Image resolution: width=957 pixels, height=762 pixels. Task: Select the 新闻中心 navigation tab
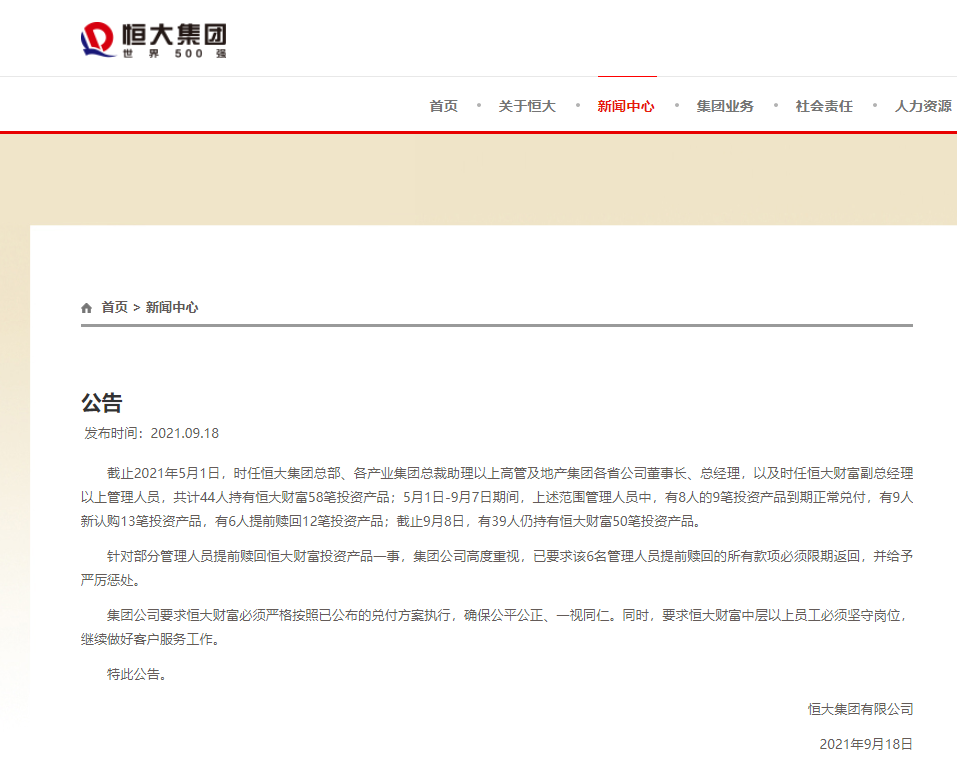point(626,106)
